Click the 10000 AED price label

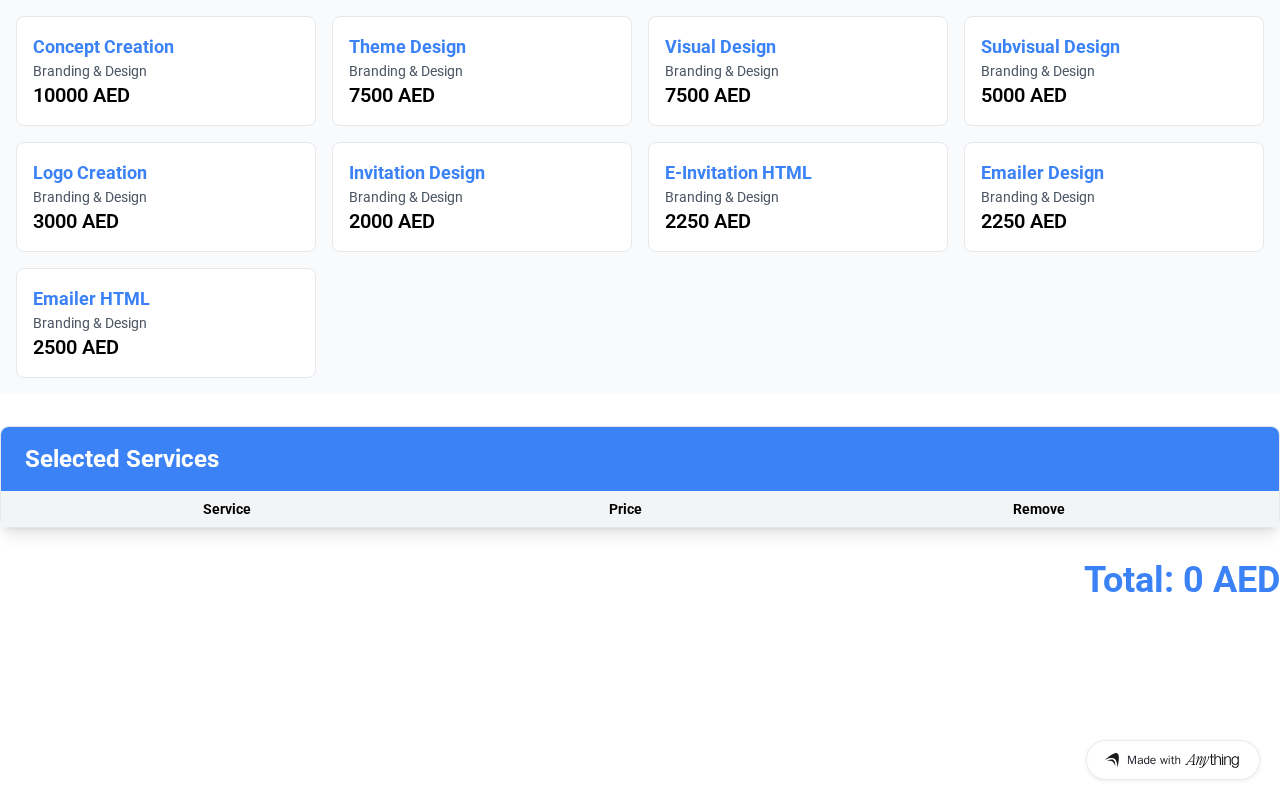[81, 96]
